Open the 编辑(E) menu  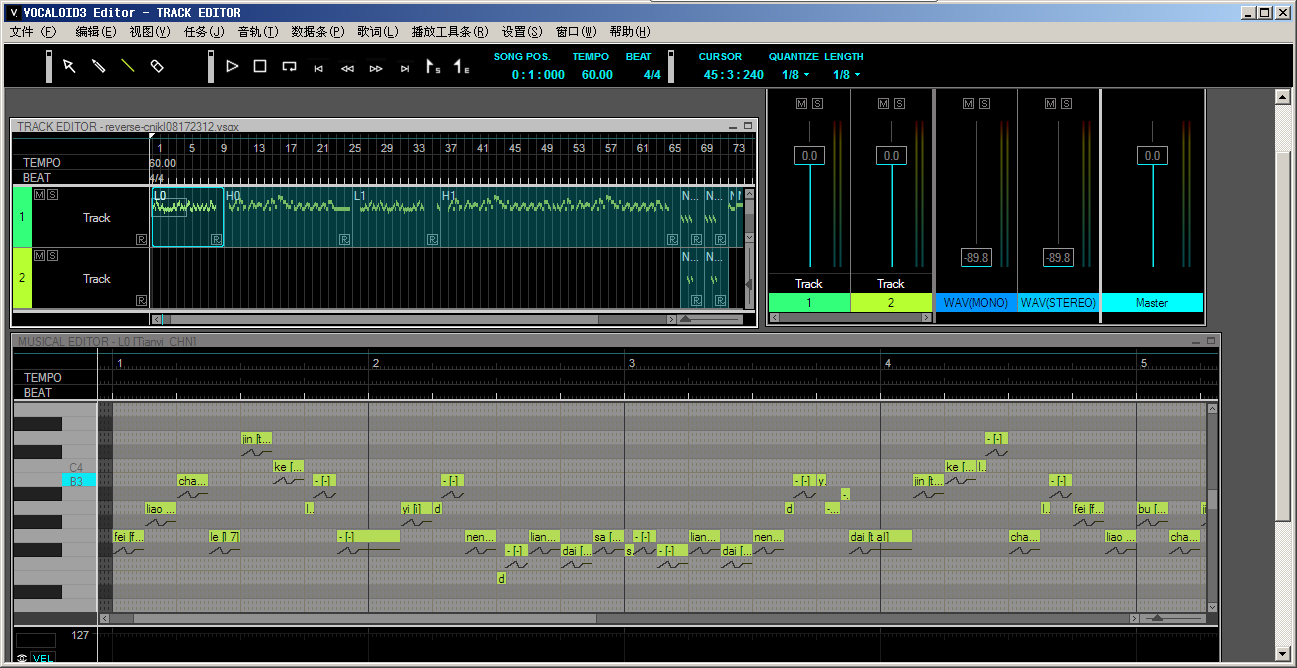95,32
